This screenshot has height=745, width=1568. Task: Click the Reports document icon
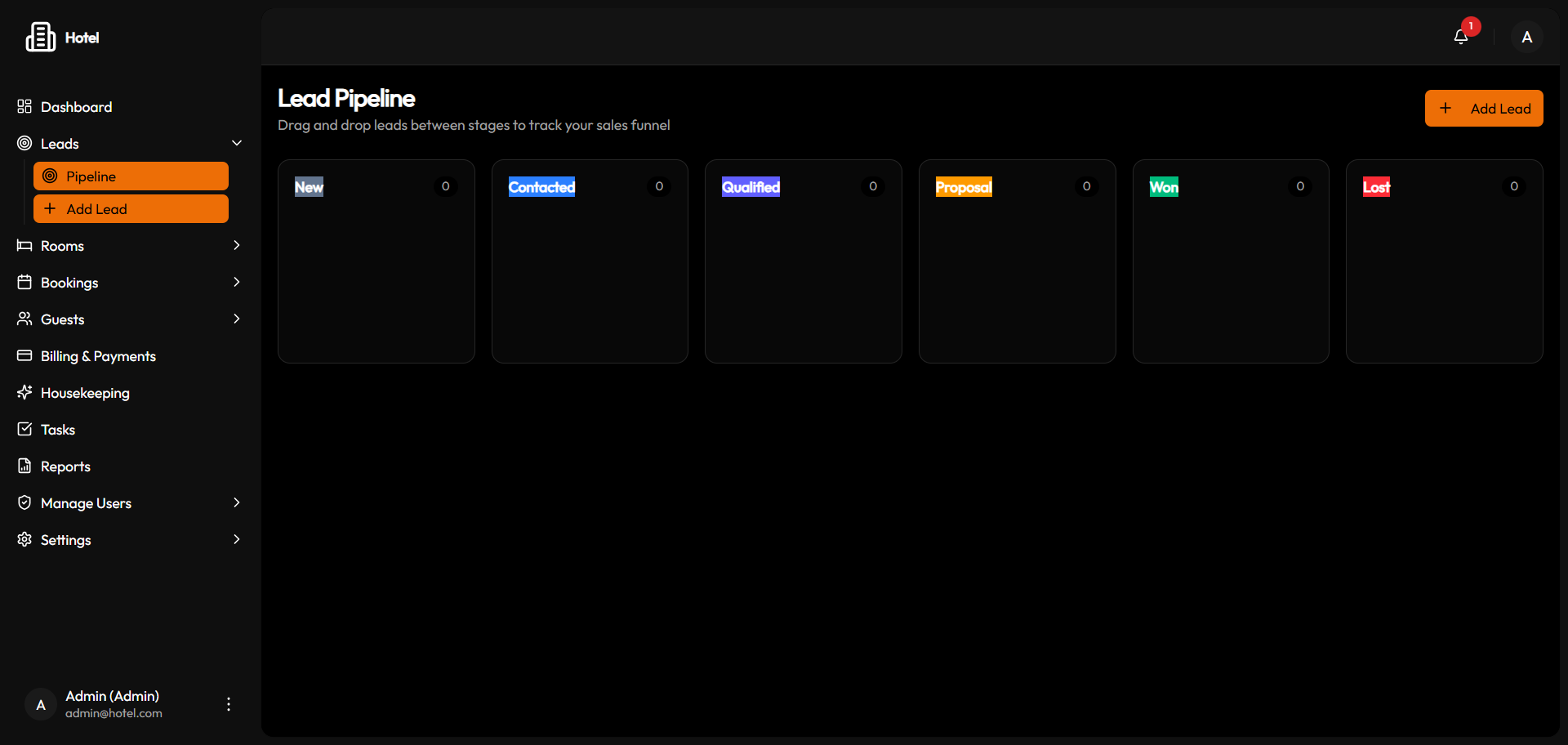pyautogui.click(x=24, y=466)
